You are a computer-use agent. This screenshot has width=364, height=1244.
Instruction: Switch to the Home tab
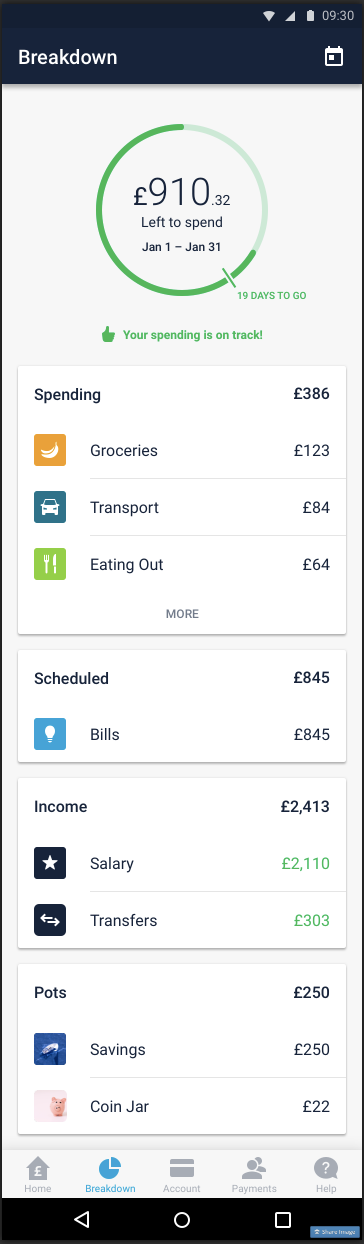coord(38,1175)
